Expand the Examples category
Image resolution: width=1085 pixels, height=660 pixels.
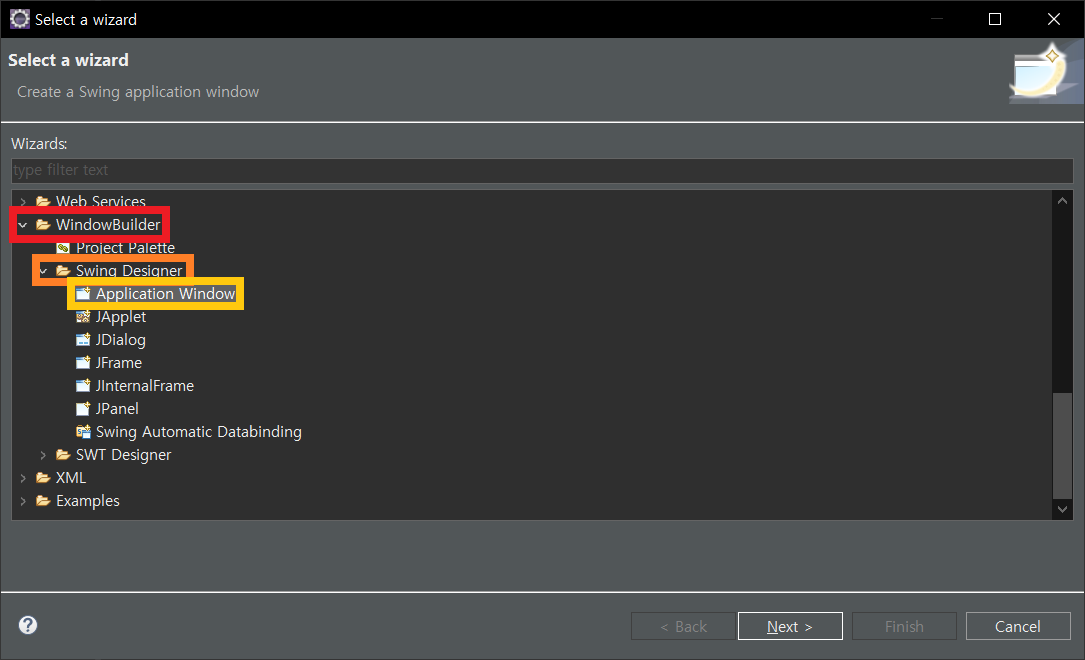pos(23,500)
